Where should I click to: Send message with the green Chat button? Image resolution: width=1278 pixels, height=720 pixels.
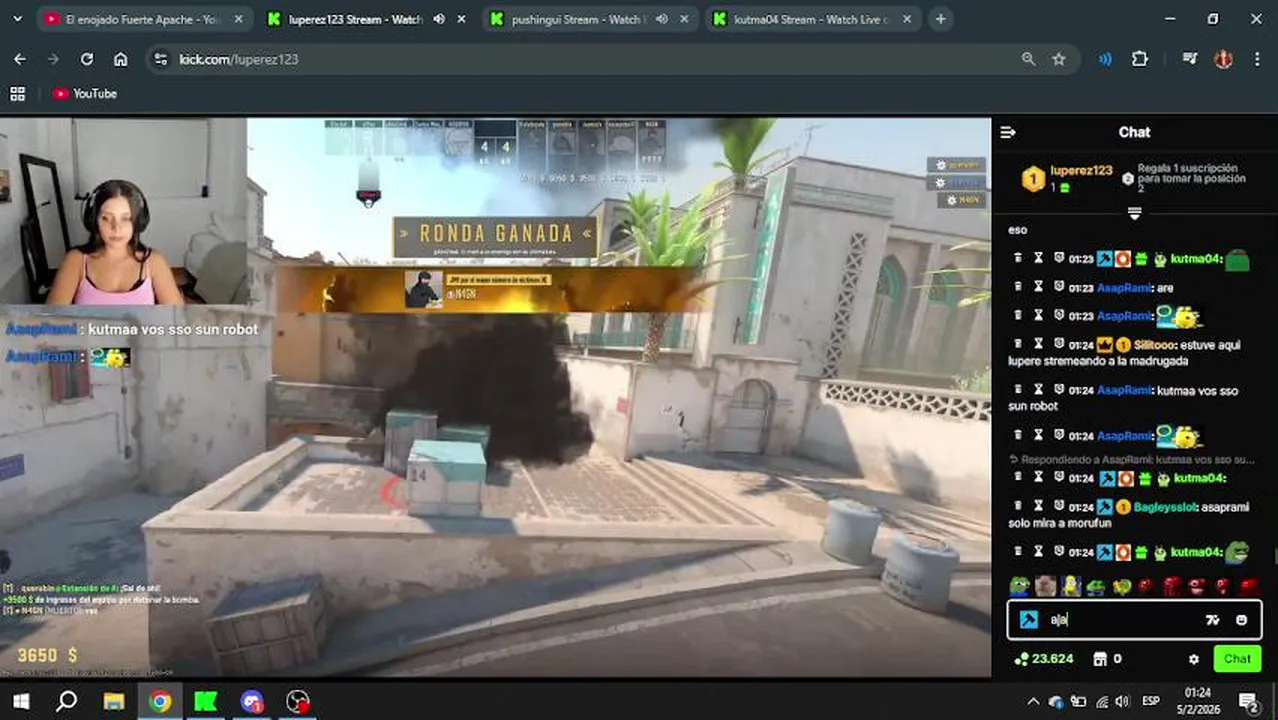(x=1237, y=659)
